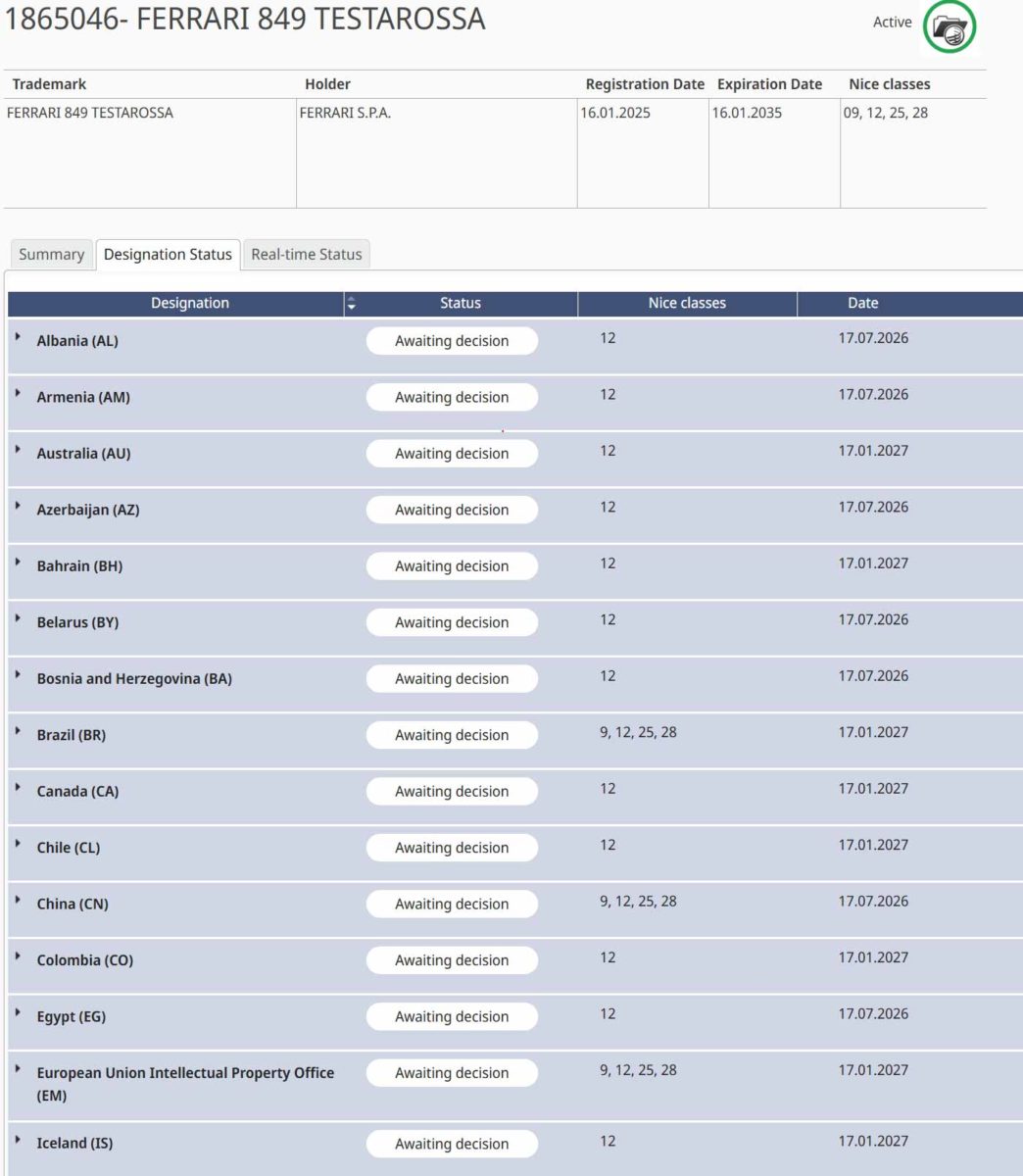
Task: Click Awaiting decision badge for Egypt
Action: click(x=452, y=1017)
